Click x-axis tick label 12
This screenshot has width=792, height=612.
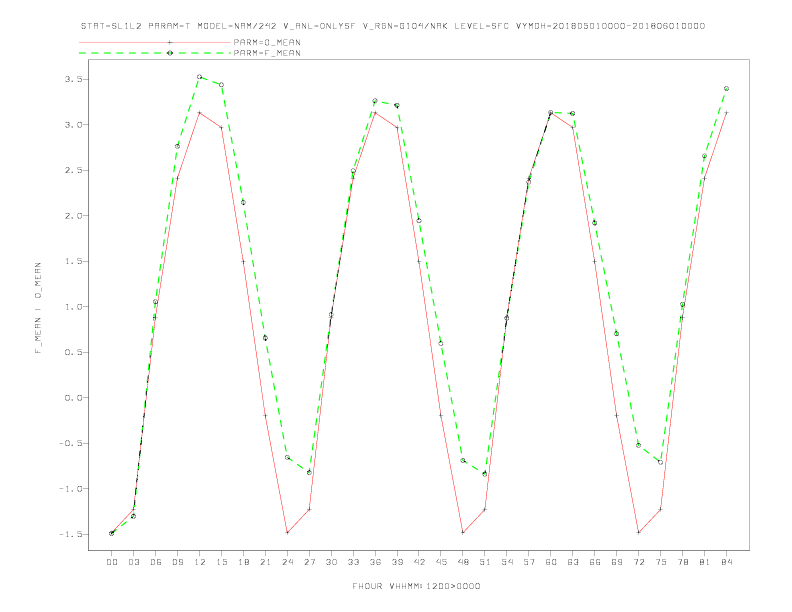(200, 562)
